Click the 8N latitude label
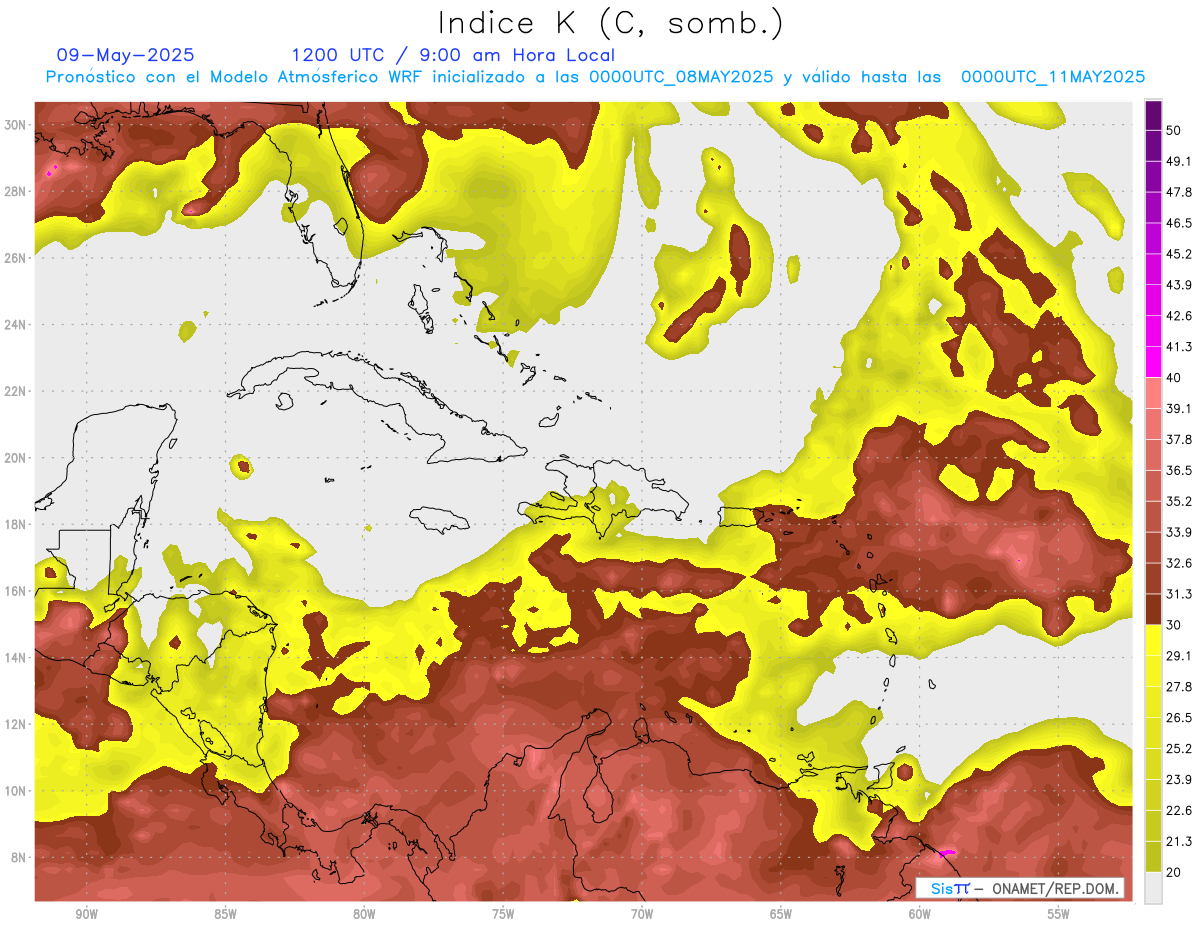 pyautogui.click(x=20, y=857)
